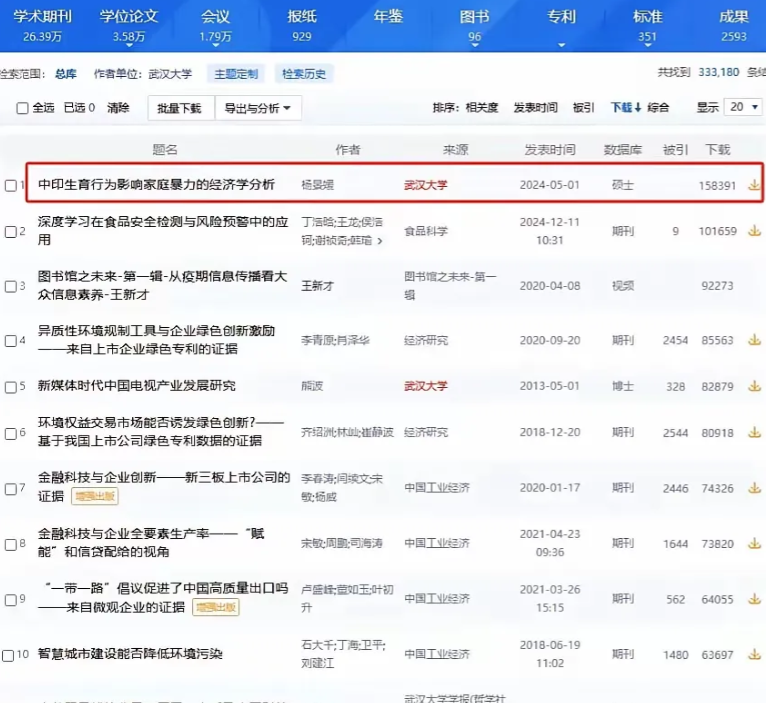Viewport: 766px width, 703px height.
Task: Toggle the 全选 select-all checkbox
Action: (22, 108)
